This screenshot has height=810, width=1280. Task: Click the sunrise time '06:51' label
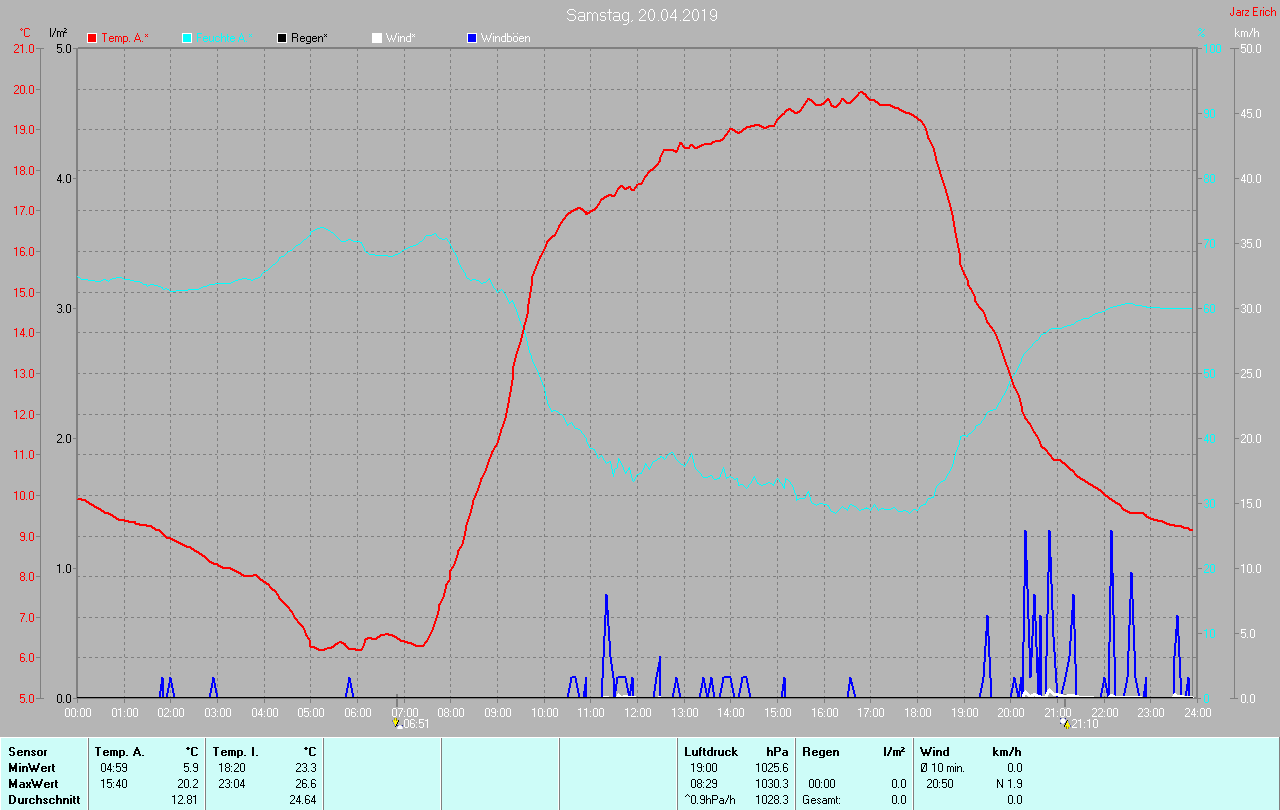416,724
